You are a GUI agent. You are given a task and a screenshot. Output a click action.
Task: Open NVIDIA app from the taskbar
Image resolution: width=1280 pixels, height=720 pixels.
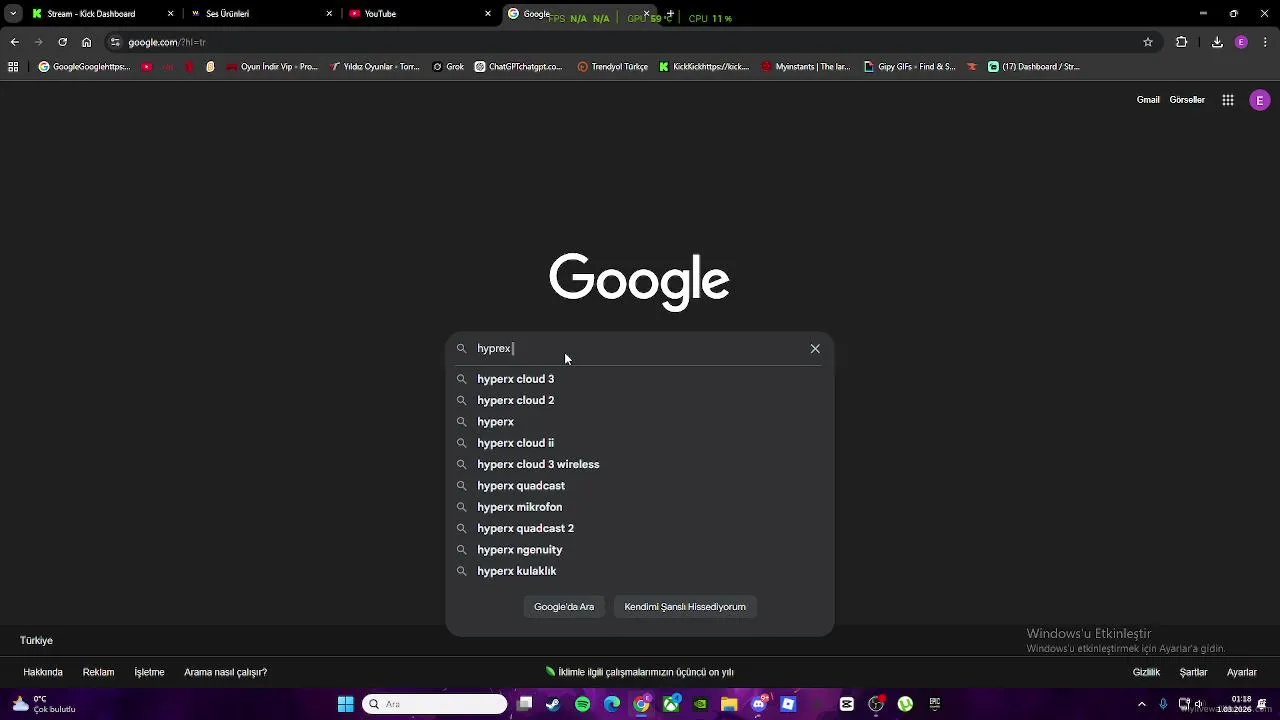[x=700, y=704]
